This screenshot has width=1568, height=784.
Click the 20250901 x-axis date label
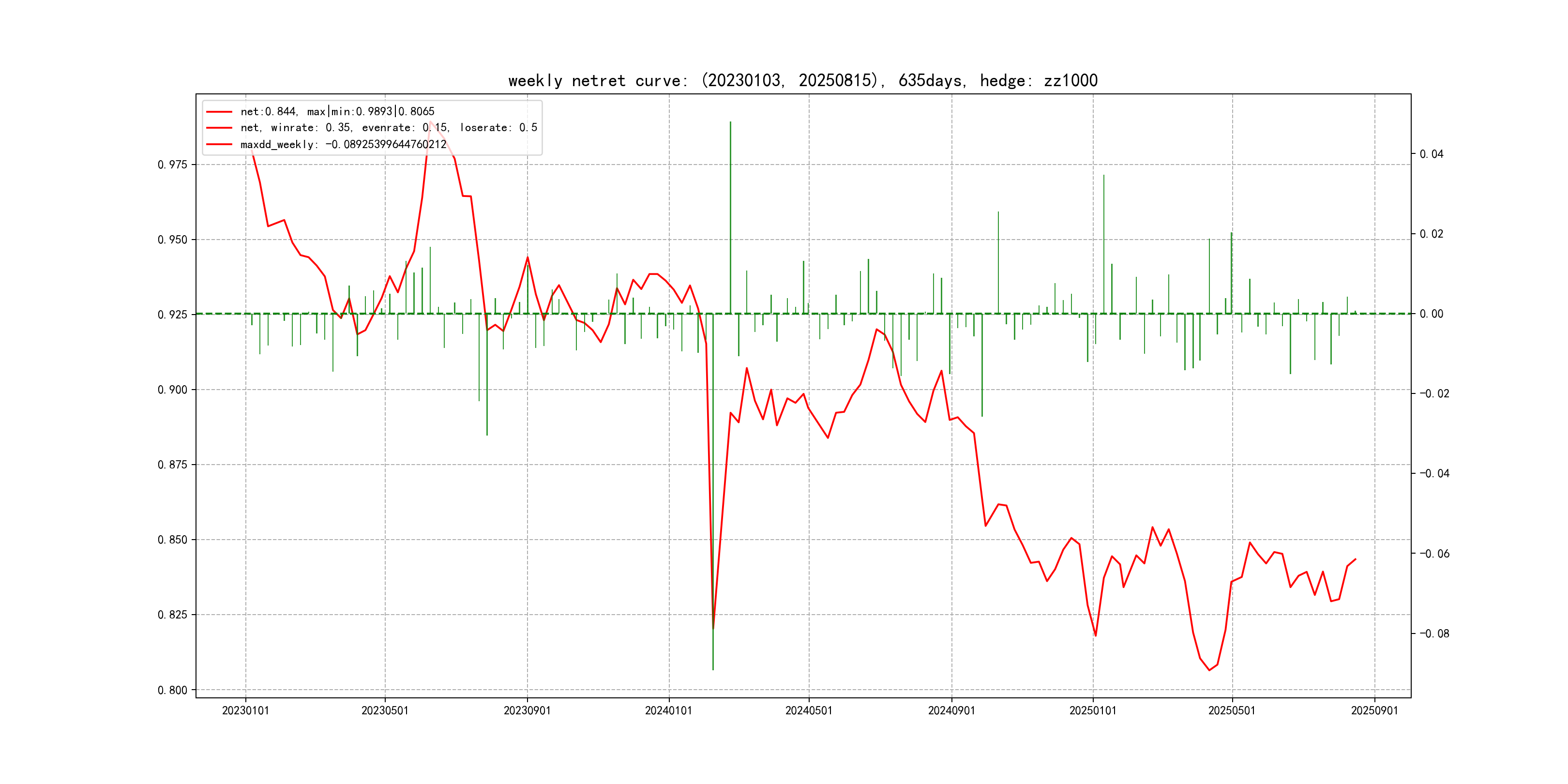coord(1374,711)
